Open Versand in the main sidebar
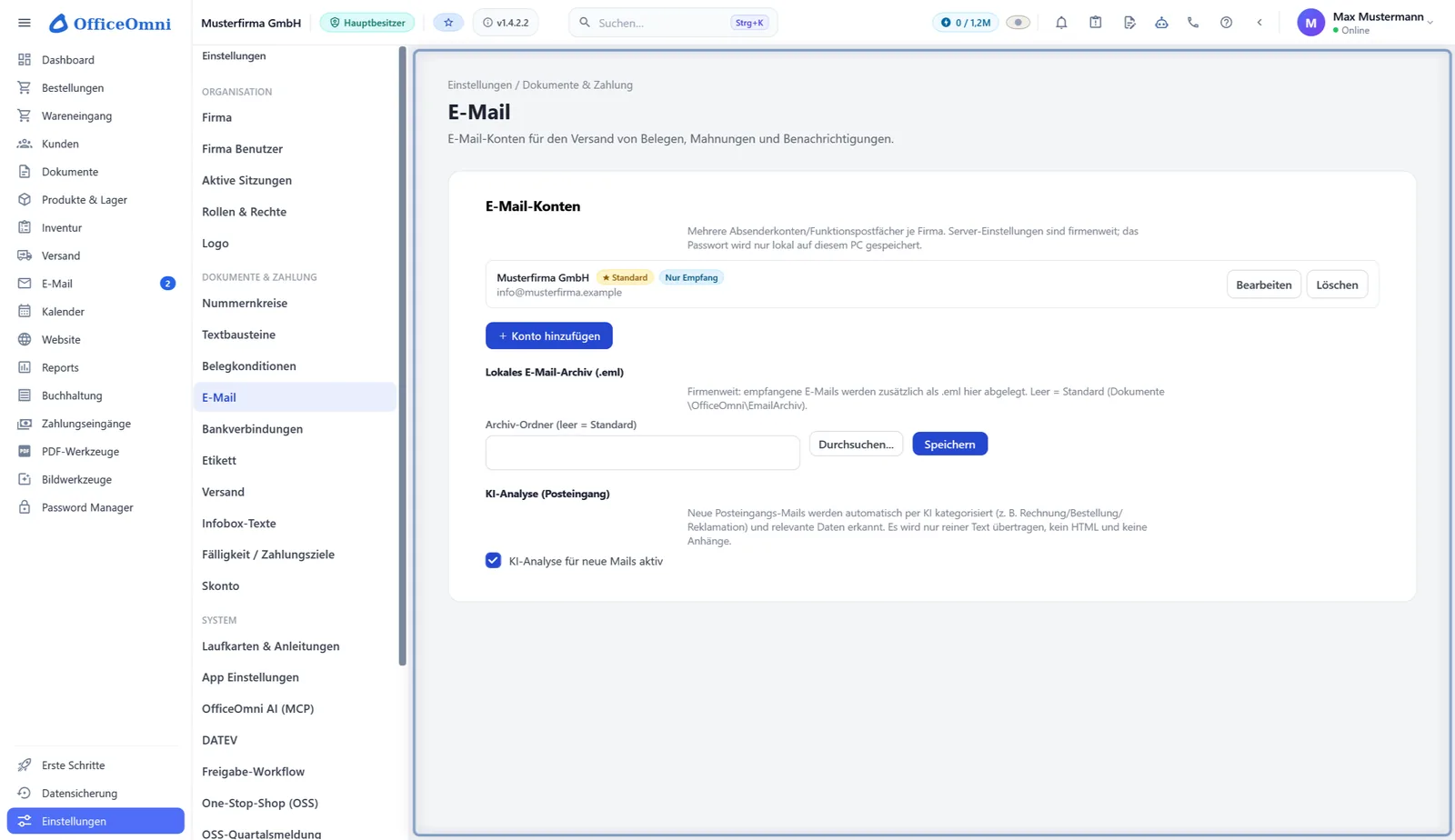1455x840 pixels. click(95, 255)
